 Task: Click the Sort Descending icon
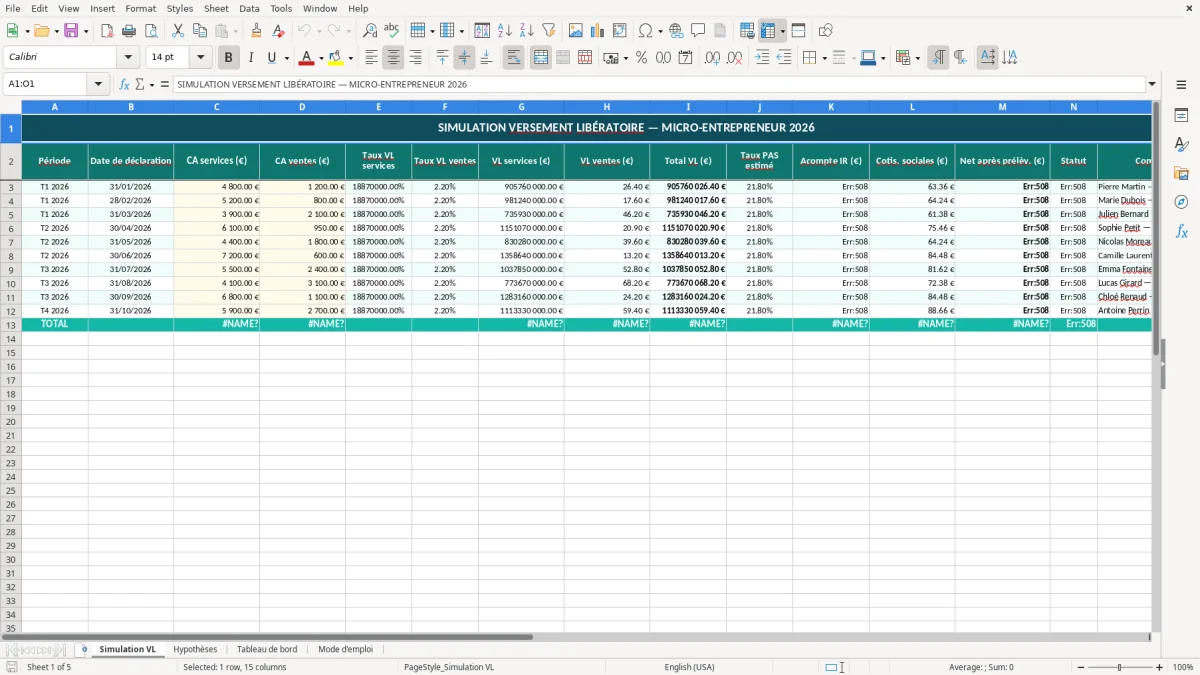point(526,31)
